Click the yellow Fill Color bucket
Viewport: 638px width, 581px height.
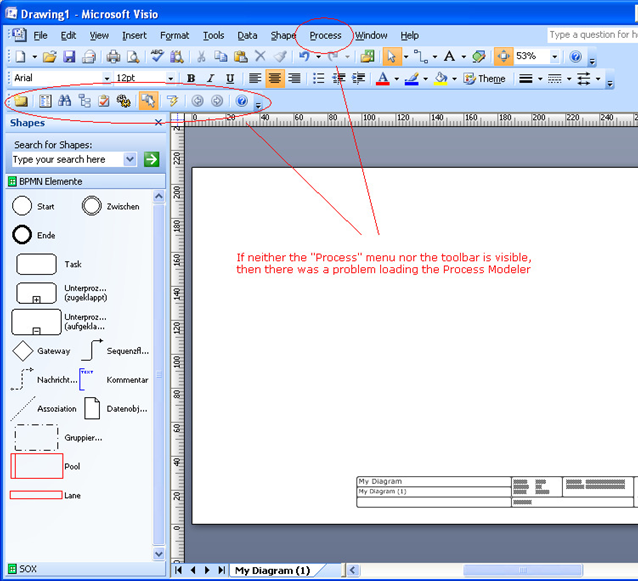(x=441, y=78)
